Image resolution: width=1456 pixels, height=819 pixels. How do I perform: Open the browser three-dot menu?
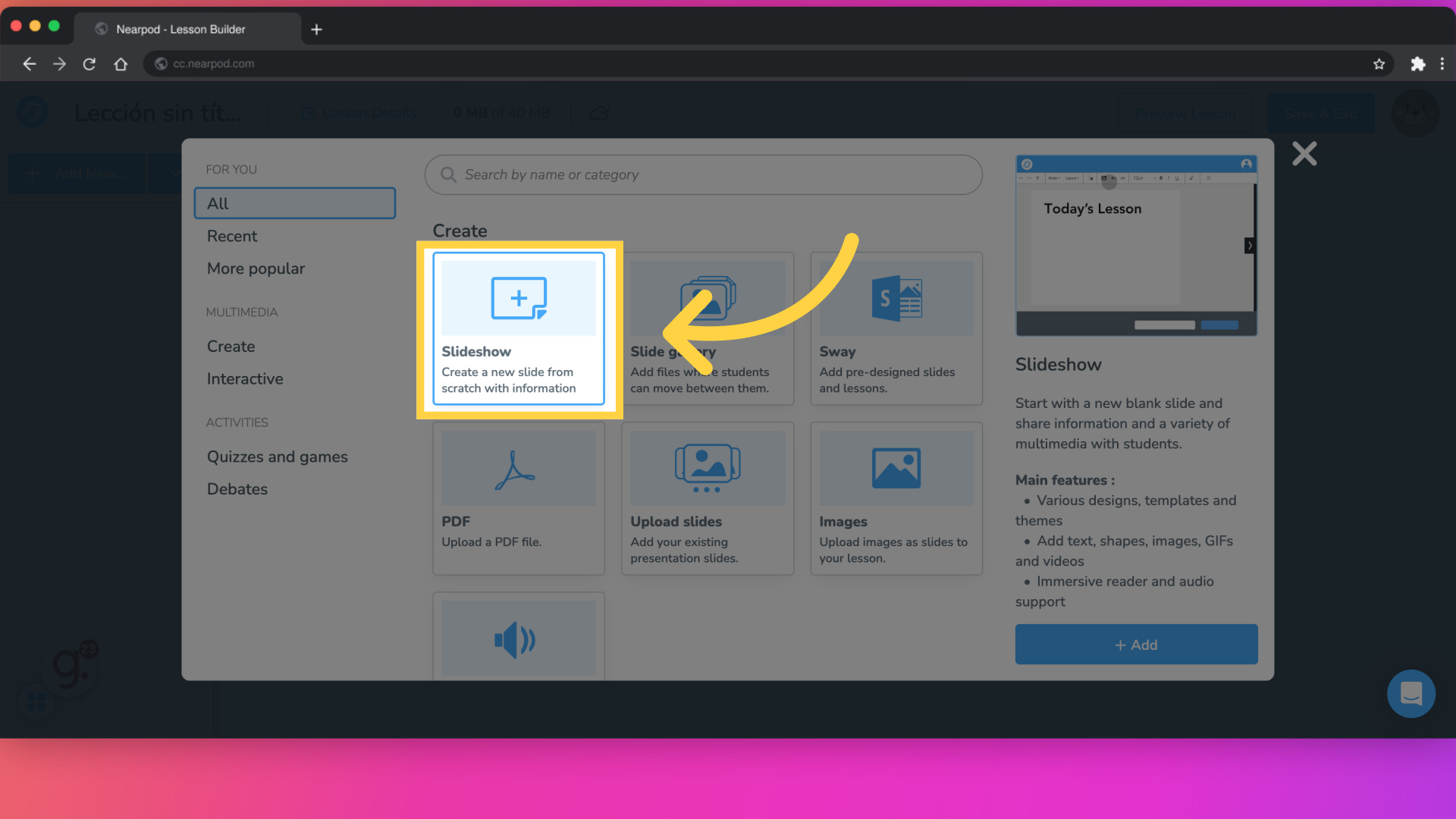(1442, 64)
